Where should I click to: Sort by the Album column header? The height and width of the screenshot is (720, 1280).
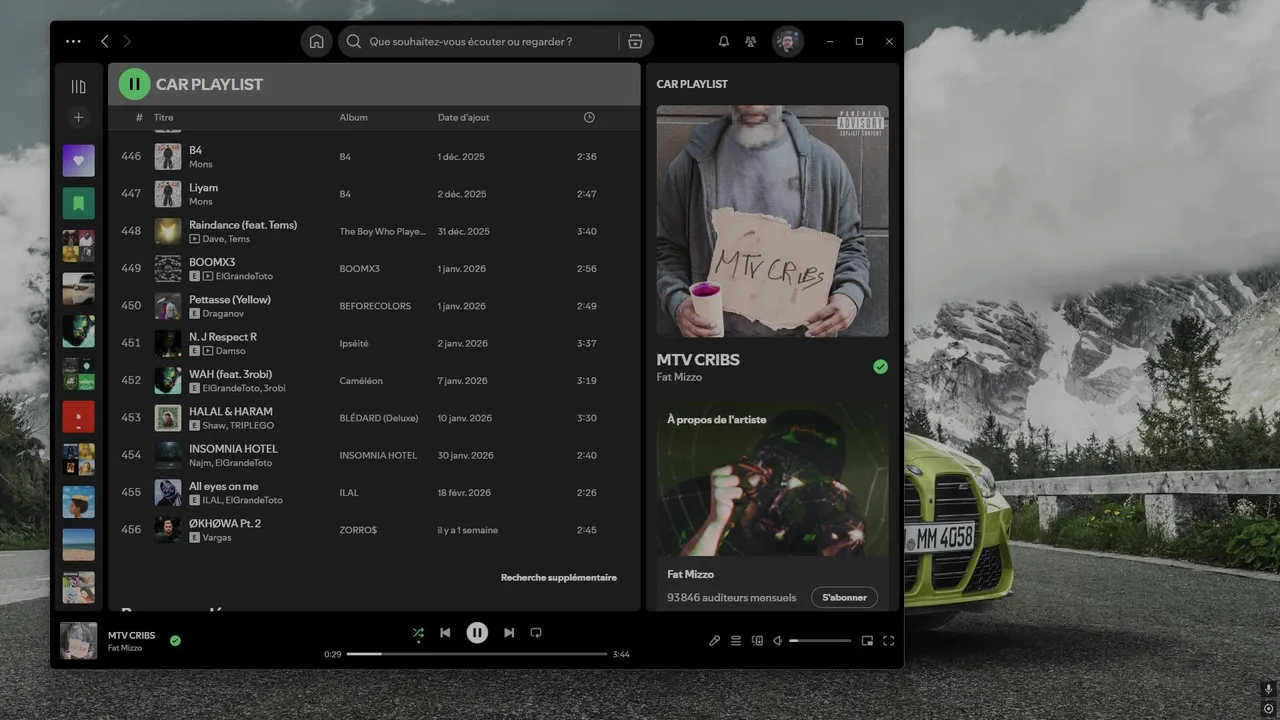click(x=353, y=117)
